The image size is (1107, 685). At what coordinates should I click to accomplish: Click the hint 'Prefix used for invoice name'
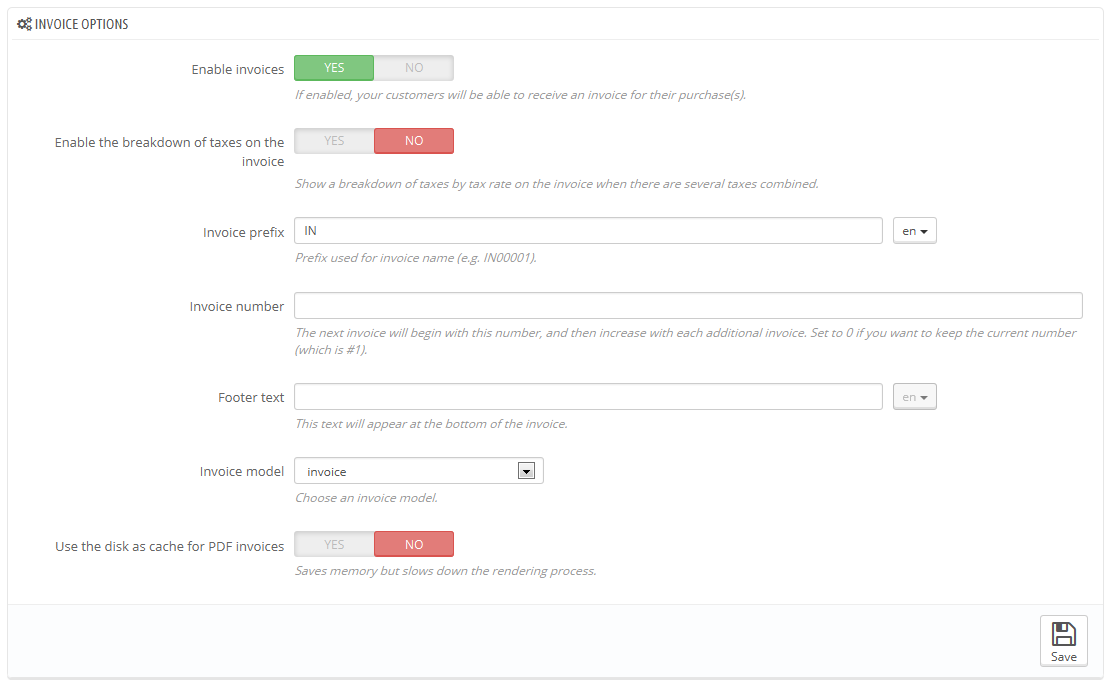tap(416, 258)
